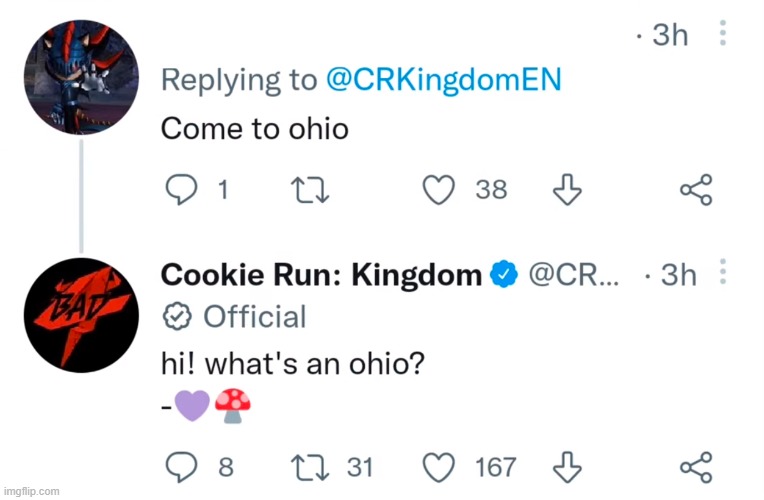Tap the gray Official label badge
Screen dimensions: 764x500
pos(234,316)
